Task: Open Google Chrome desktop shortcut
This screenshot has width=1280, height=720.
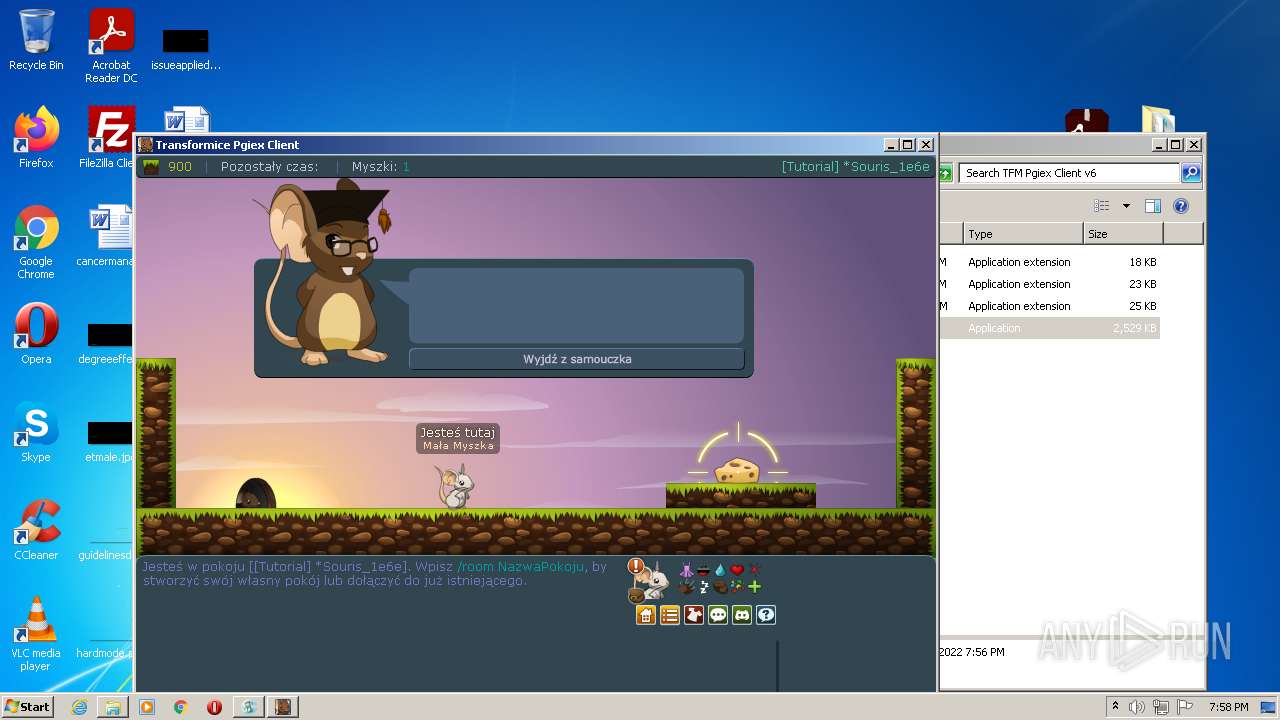Action: [x=36, y=243]
